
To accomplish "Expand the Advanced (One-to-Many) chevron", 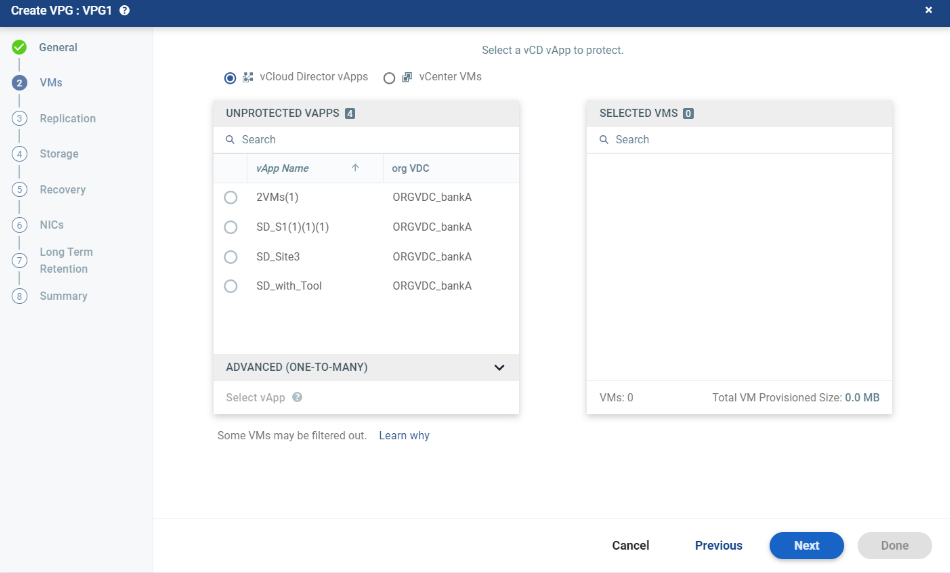I will pos(499,368).
